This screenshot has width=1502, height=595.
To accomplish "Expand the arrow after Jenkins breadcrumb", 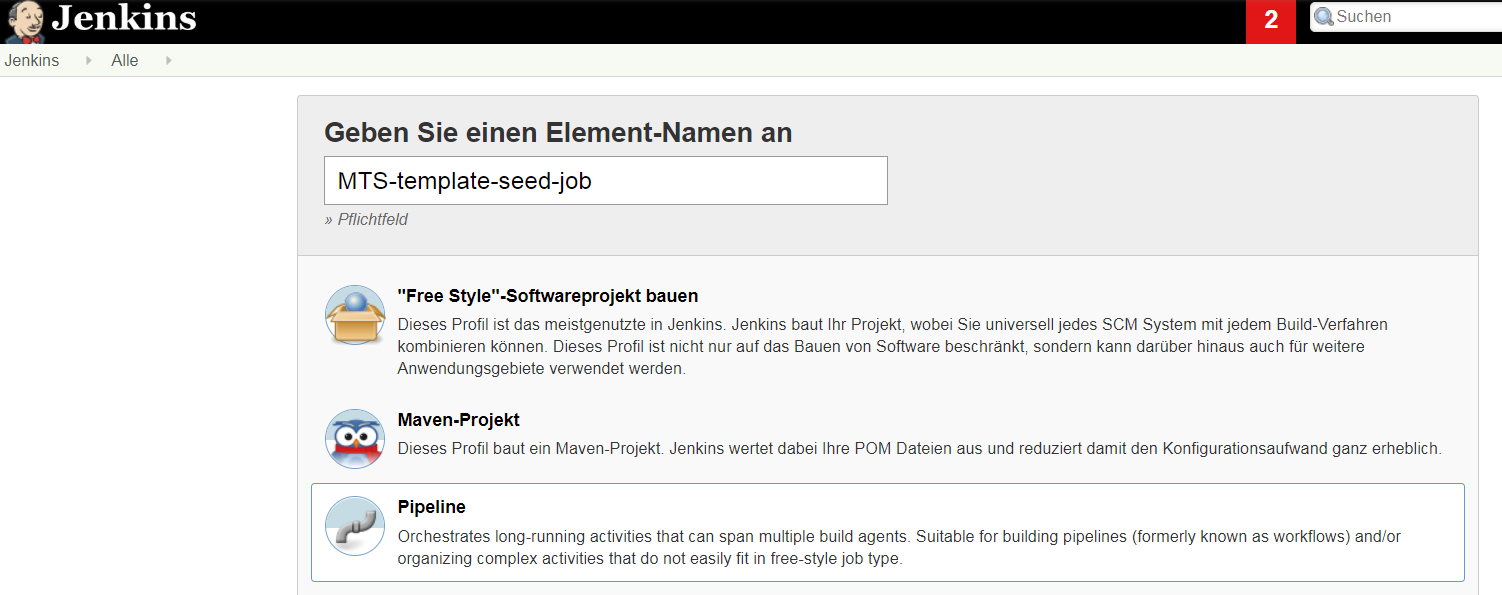I will click(x=88, y=60).
